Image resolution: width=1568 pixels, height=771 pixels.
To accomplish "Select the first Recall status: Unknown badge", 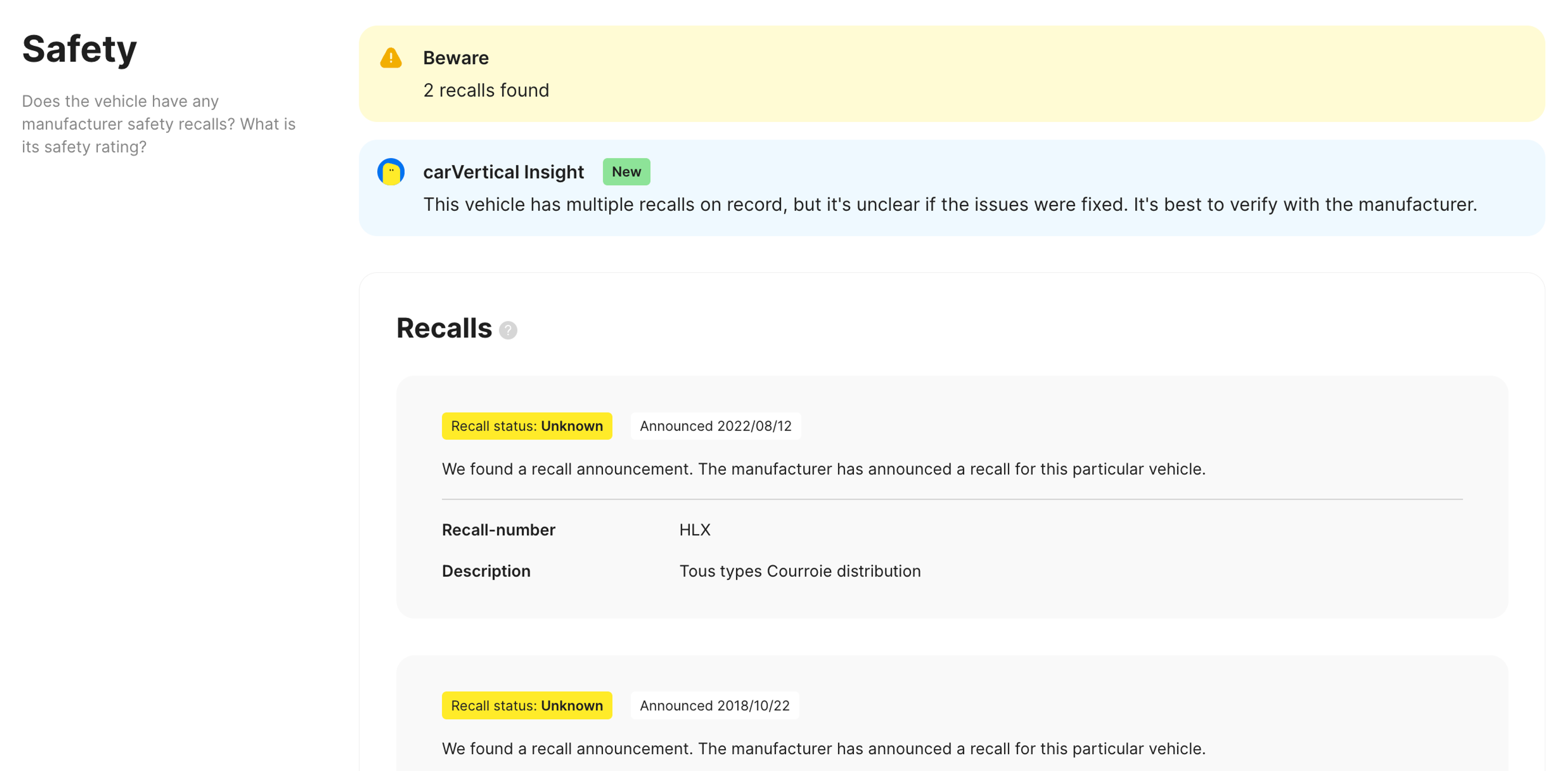I will tap(526, 426).
